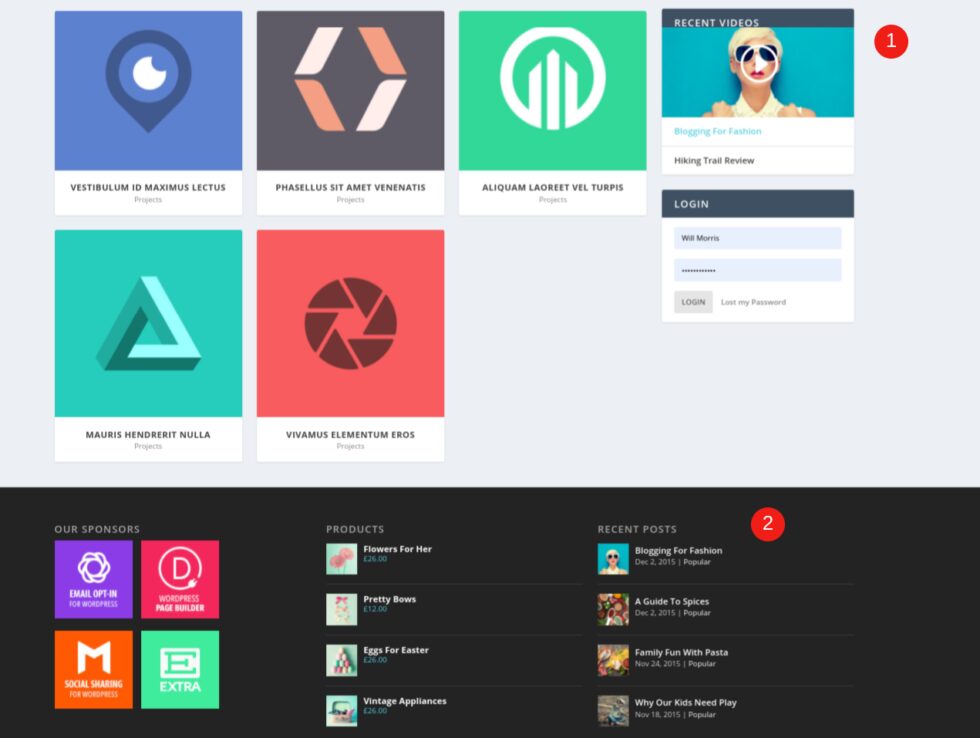Click the Extra theme sponsor icon
The width and height of the screenshot is (980, 738).
coord(180,668)
